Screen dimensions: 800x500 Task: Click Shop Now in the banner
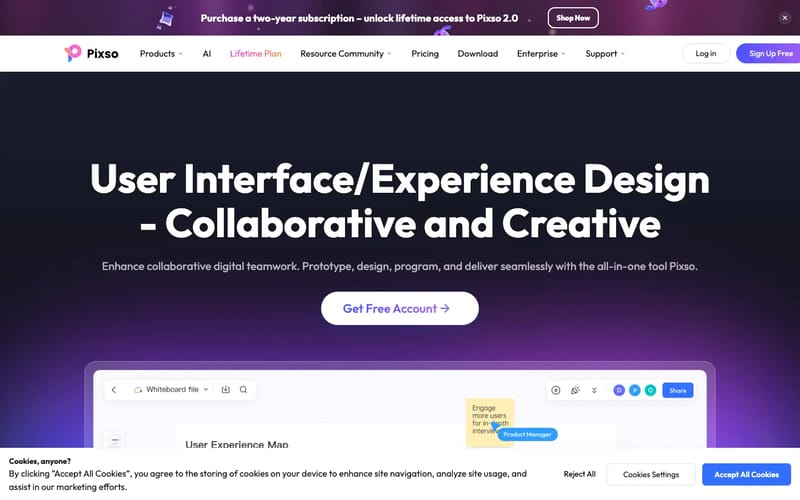[573, 18]
